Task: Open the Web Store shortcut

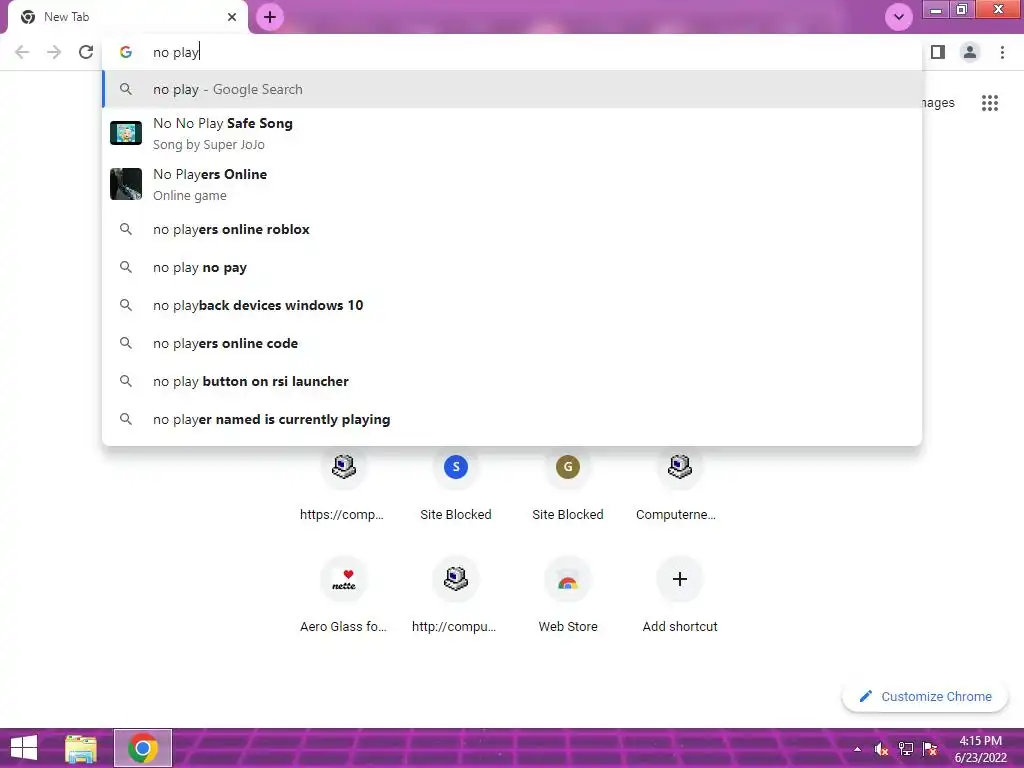Action: 568,594
